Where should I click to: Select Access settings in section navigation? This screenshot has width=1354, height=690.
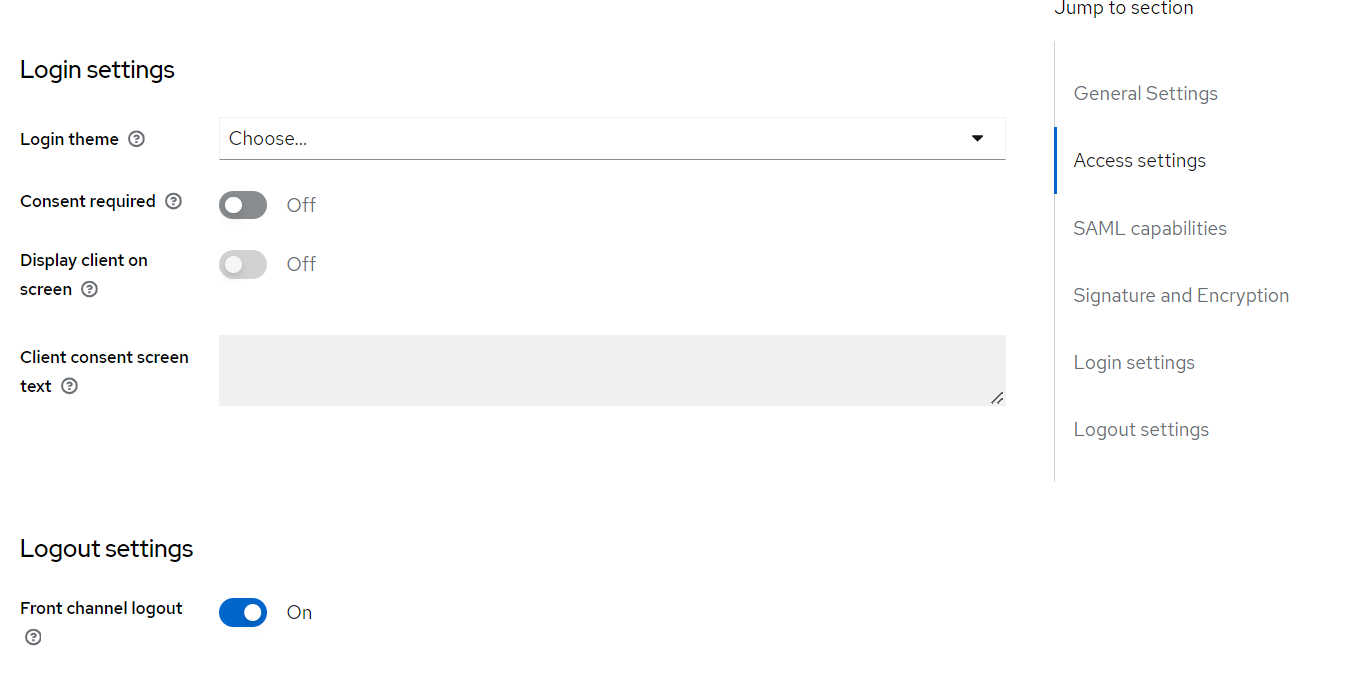point(1139,161)
